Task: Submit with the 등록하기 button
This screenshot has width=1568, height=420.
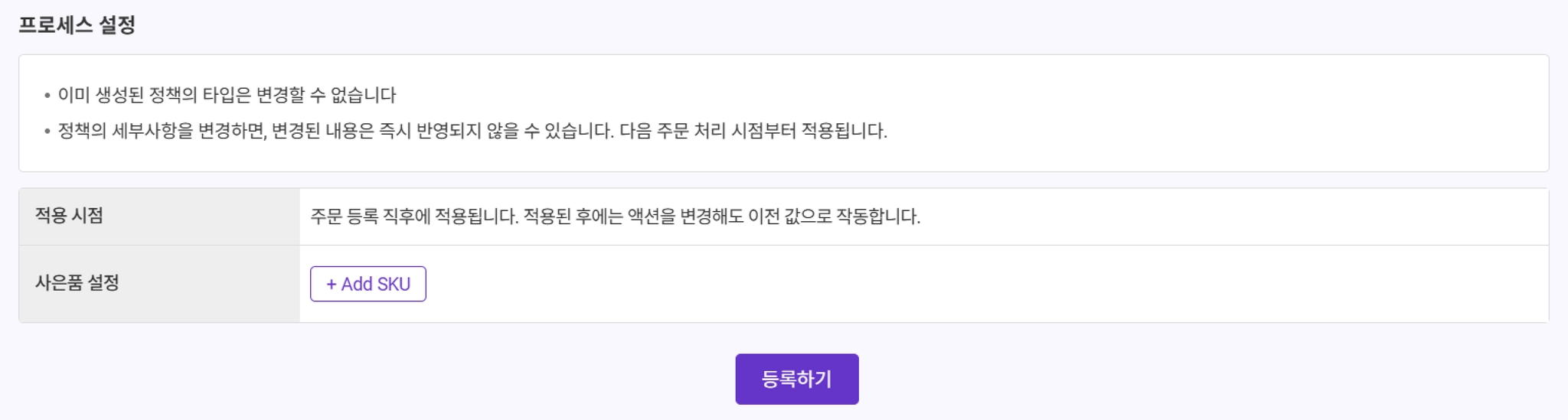Action: pos(797,379)
